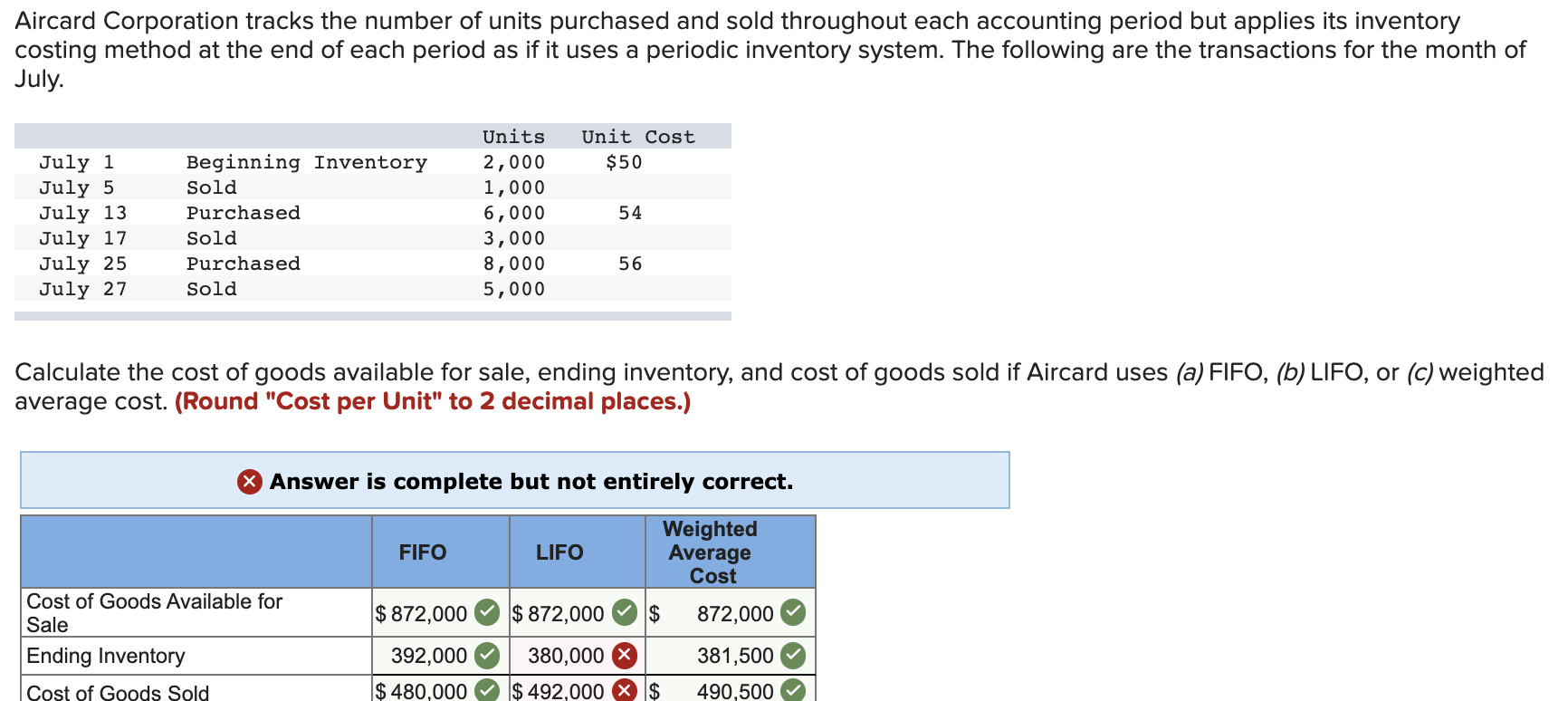
Task: Click the Ending Inventory row label
Action: 106,656
